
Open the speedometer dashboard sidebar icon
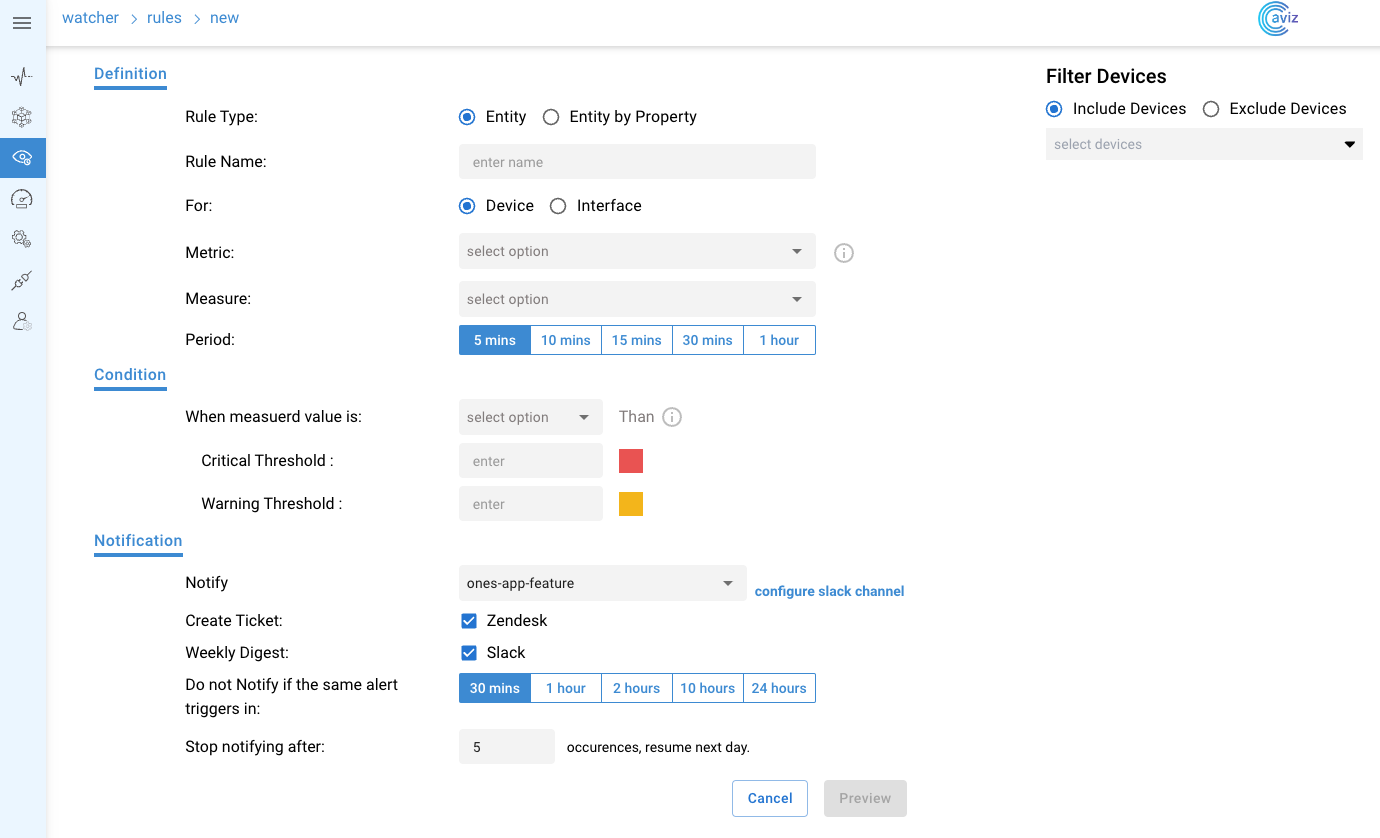(22, 199)
